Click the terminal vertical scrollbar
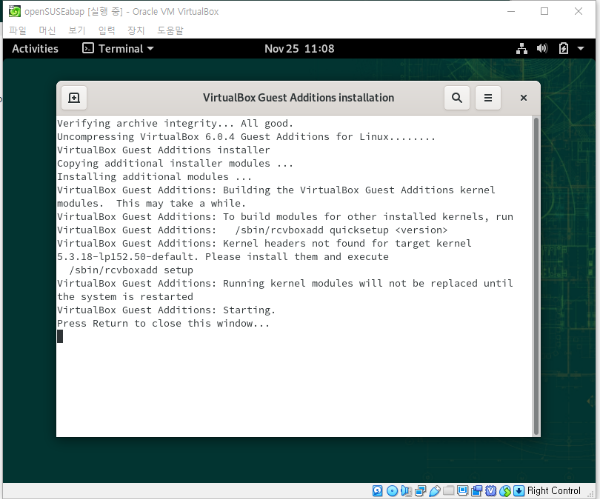Screen dimensions: 600x499 point(536,276)
